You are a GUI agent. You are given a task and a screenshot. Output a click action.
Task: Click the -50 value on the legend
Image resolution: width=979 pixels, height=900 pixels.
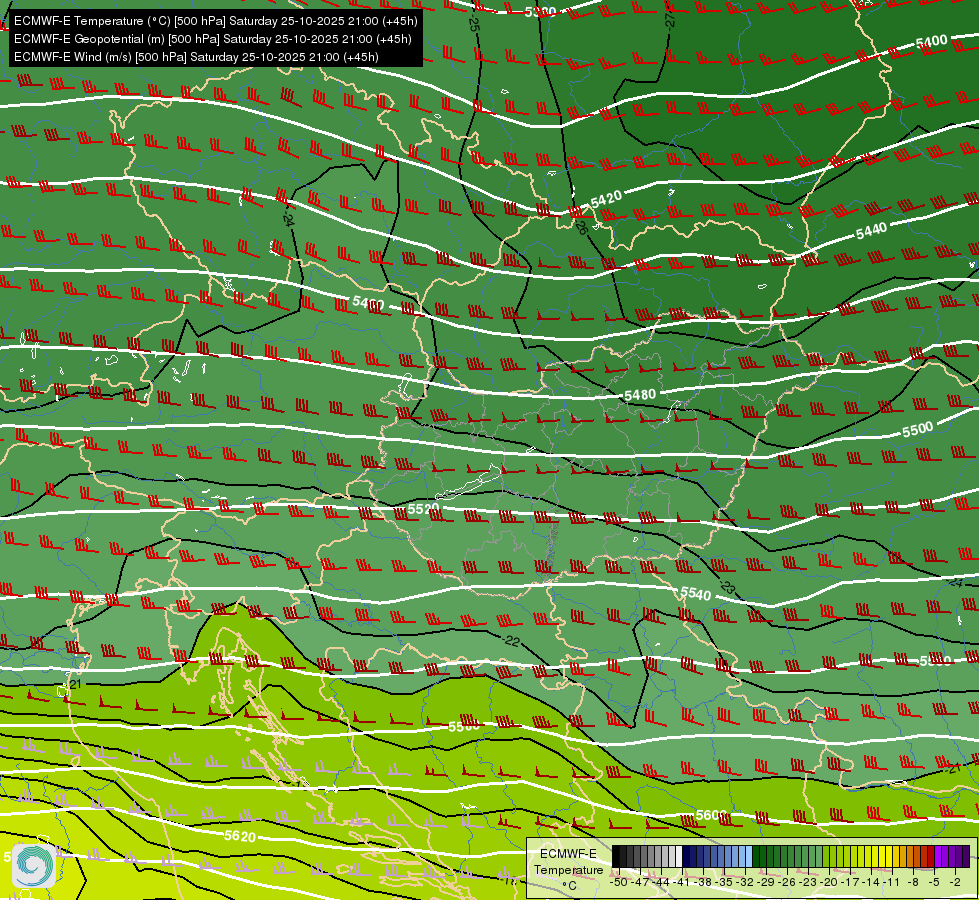(619, 882)
